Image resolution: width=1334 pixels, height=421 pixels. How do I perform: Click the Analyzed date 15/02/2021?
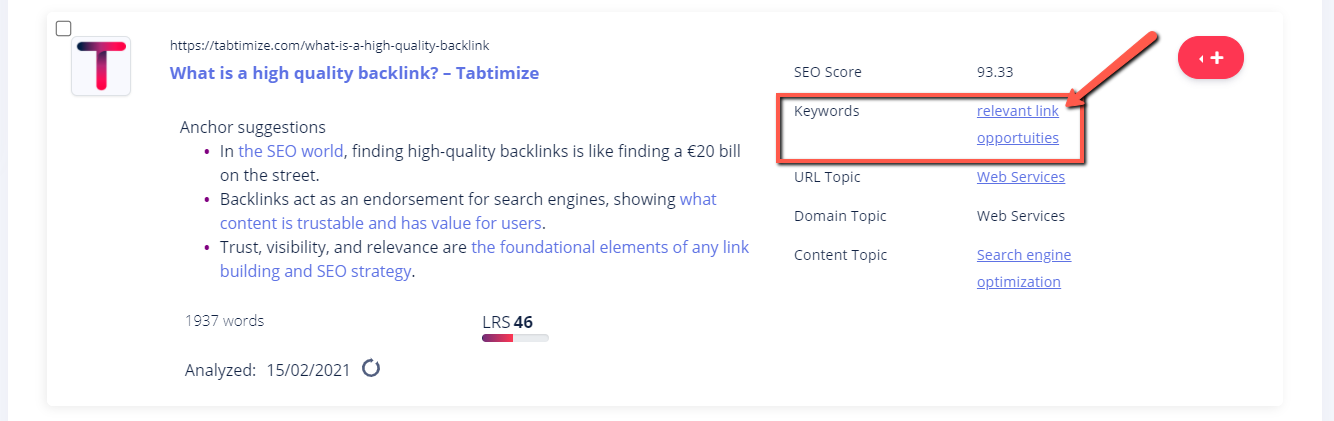tap(308, 370)
